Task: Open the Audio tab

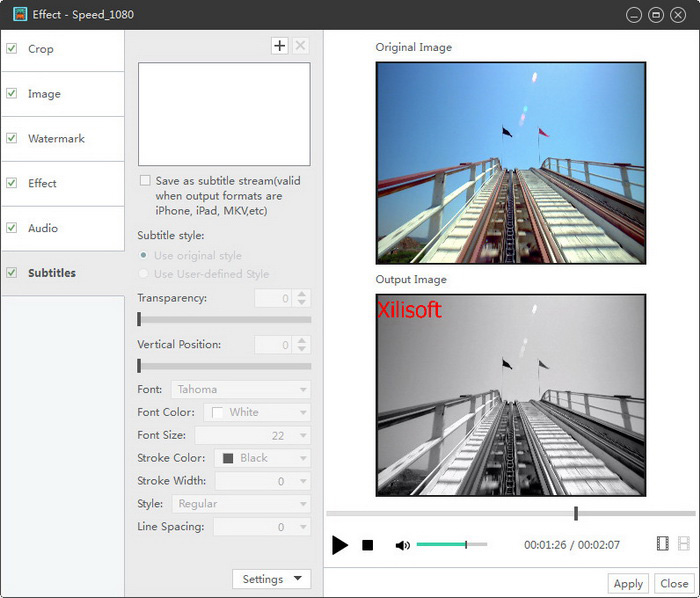Action: point(43,229)
